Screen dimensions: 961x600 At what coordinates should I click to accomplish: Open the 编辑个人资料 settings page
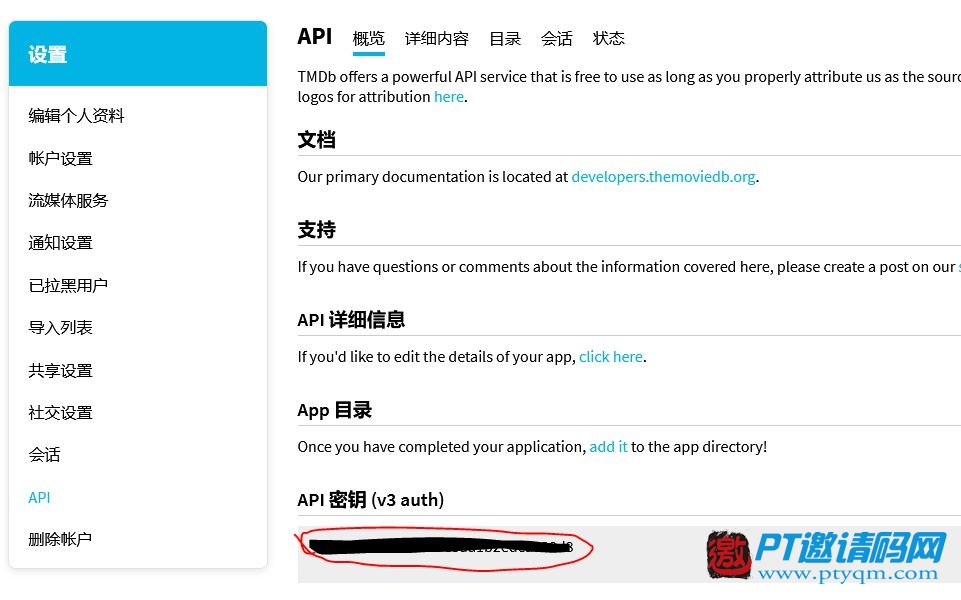tap(76, 115)
